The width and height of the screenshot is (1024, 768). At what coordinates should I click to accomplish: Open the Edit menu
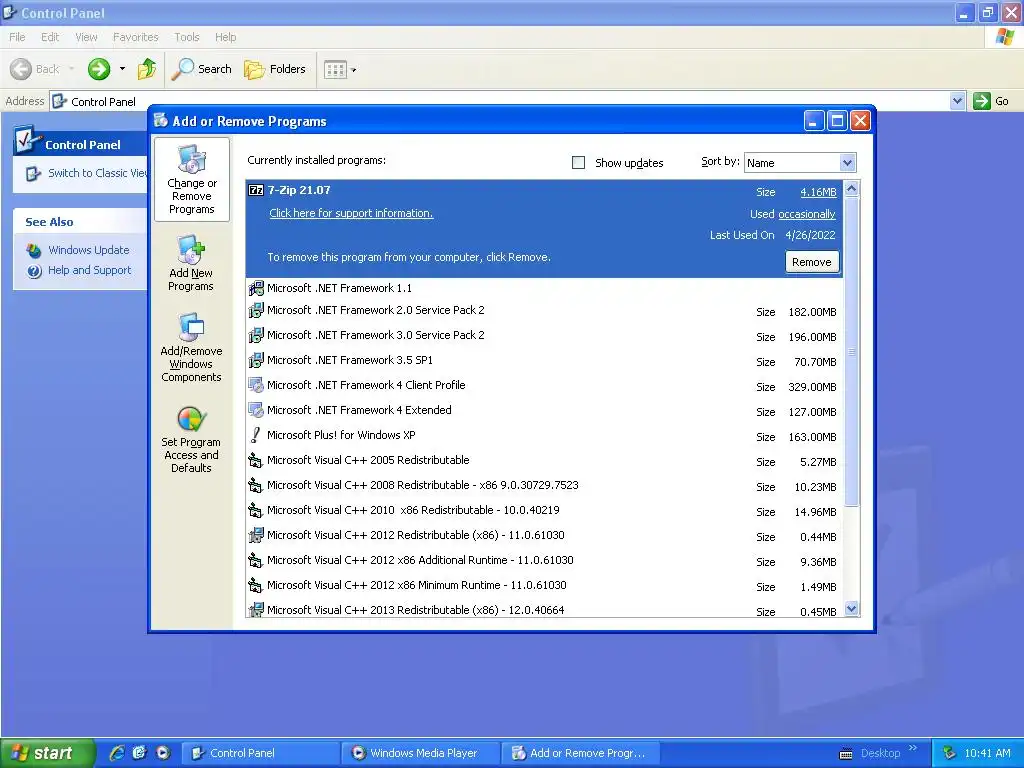(50, 37)
